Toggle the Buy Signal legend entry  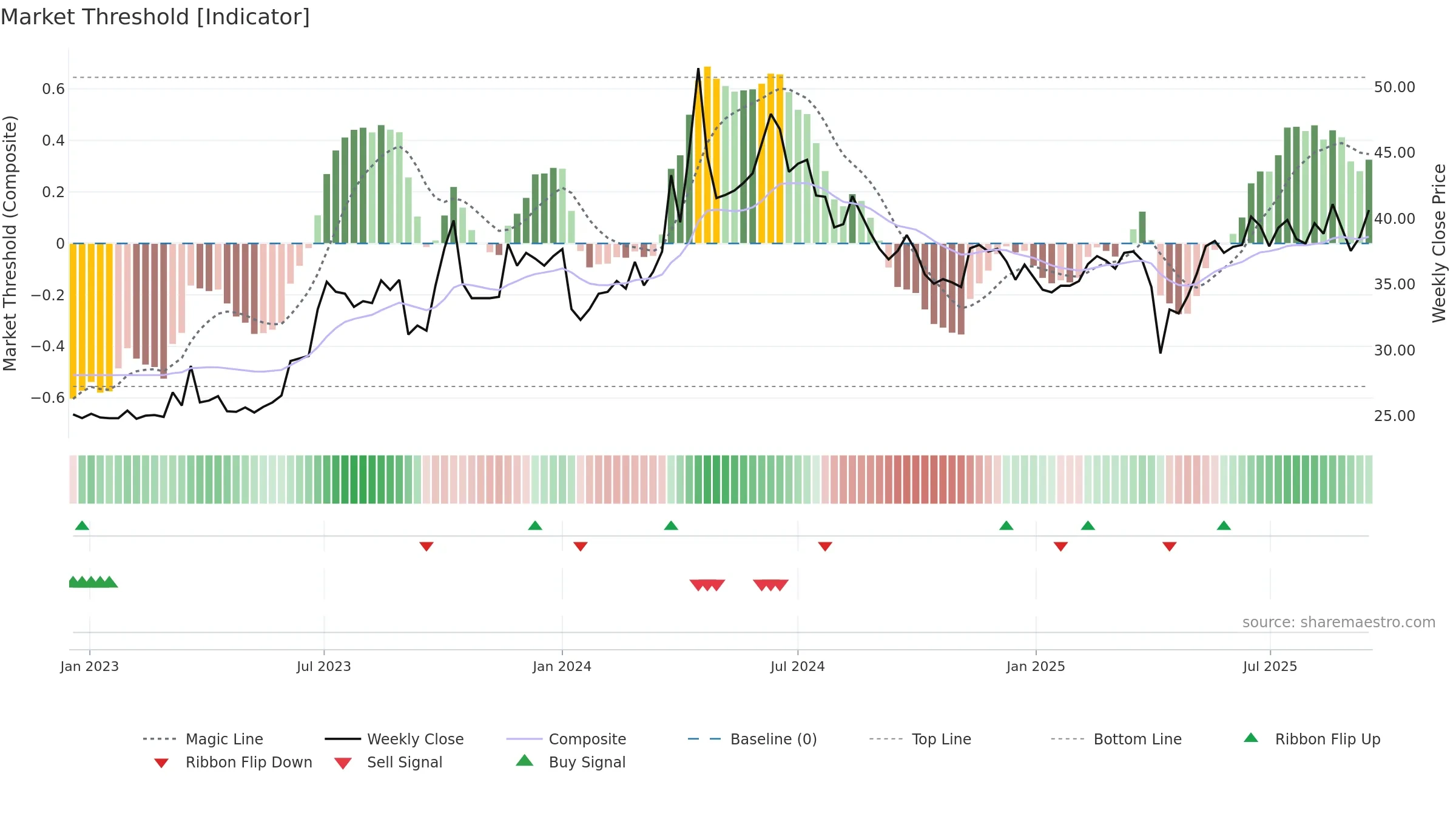[570, 762]
